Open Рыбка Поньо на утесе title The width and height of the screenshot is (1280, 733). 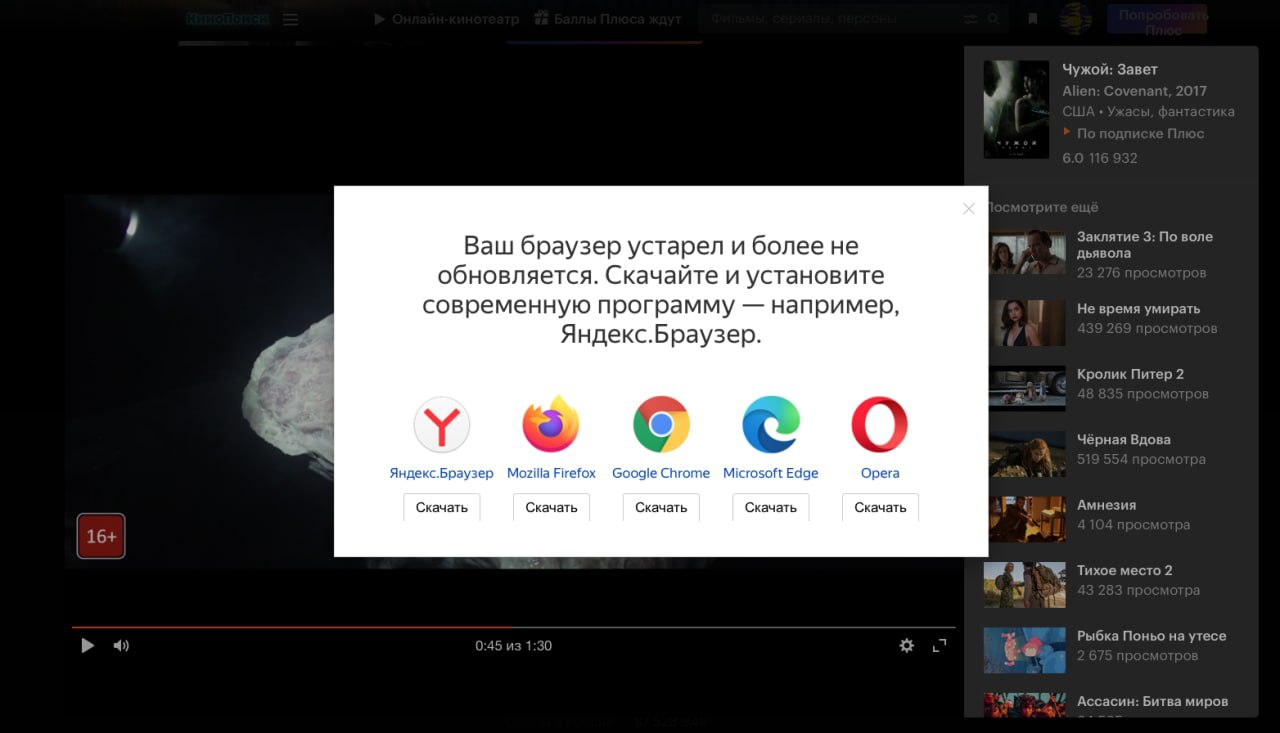[1152, 636]
